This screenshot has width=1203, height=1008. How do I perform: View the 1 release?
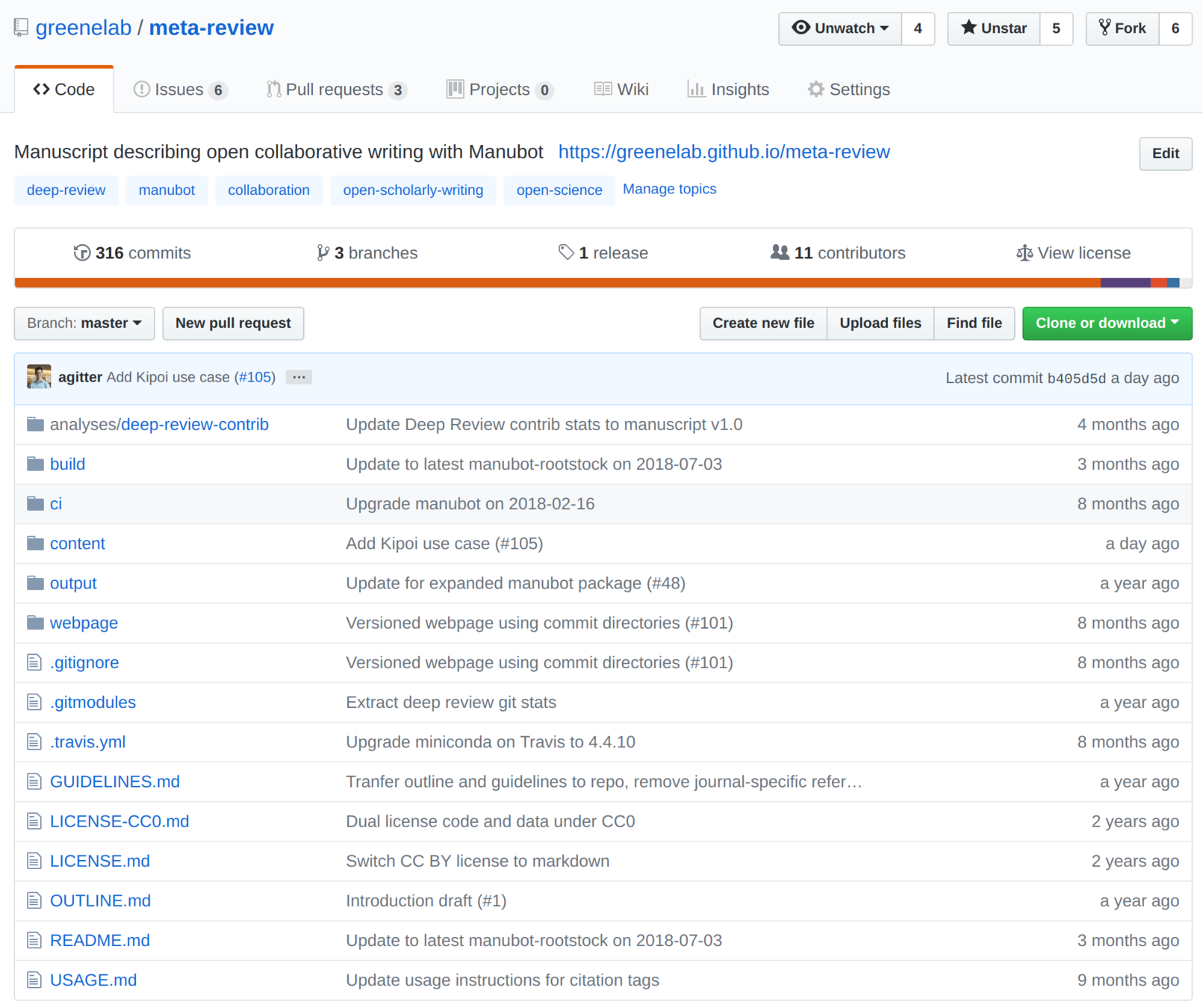(x=603, y=253)
